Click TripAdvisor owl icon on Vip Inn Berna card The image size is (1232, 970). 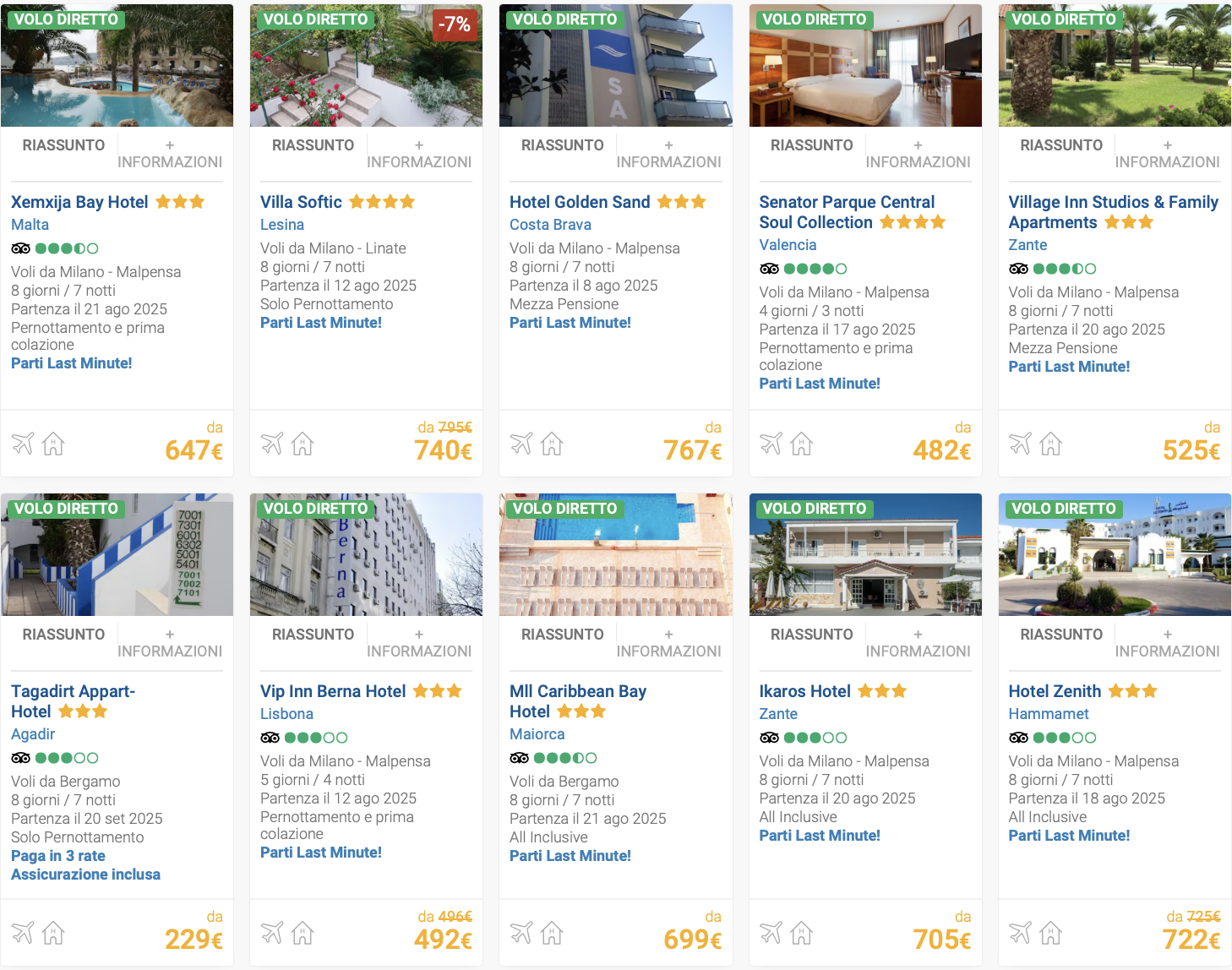270,738
